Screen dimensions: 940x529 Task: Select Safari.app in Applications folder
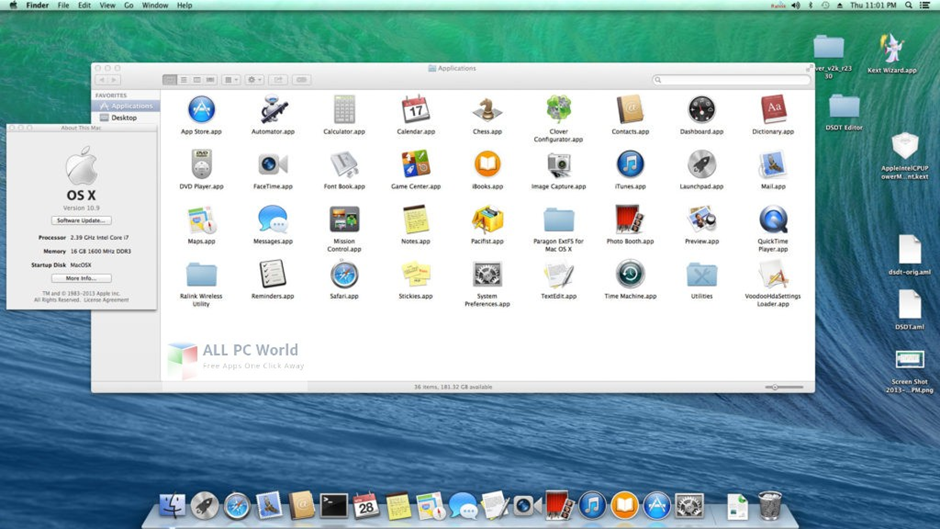344,275
